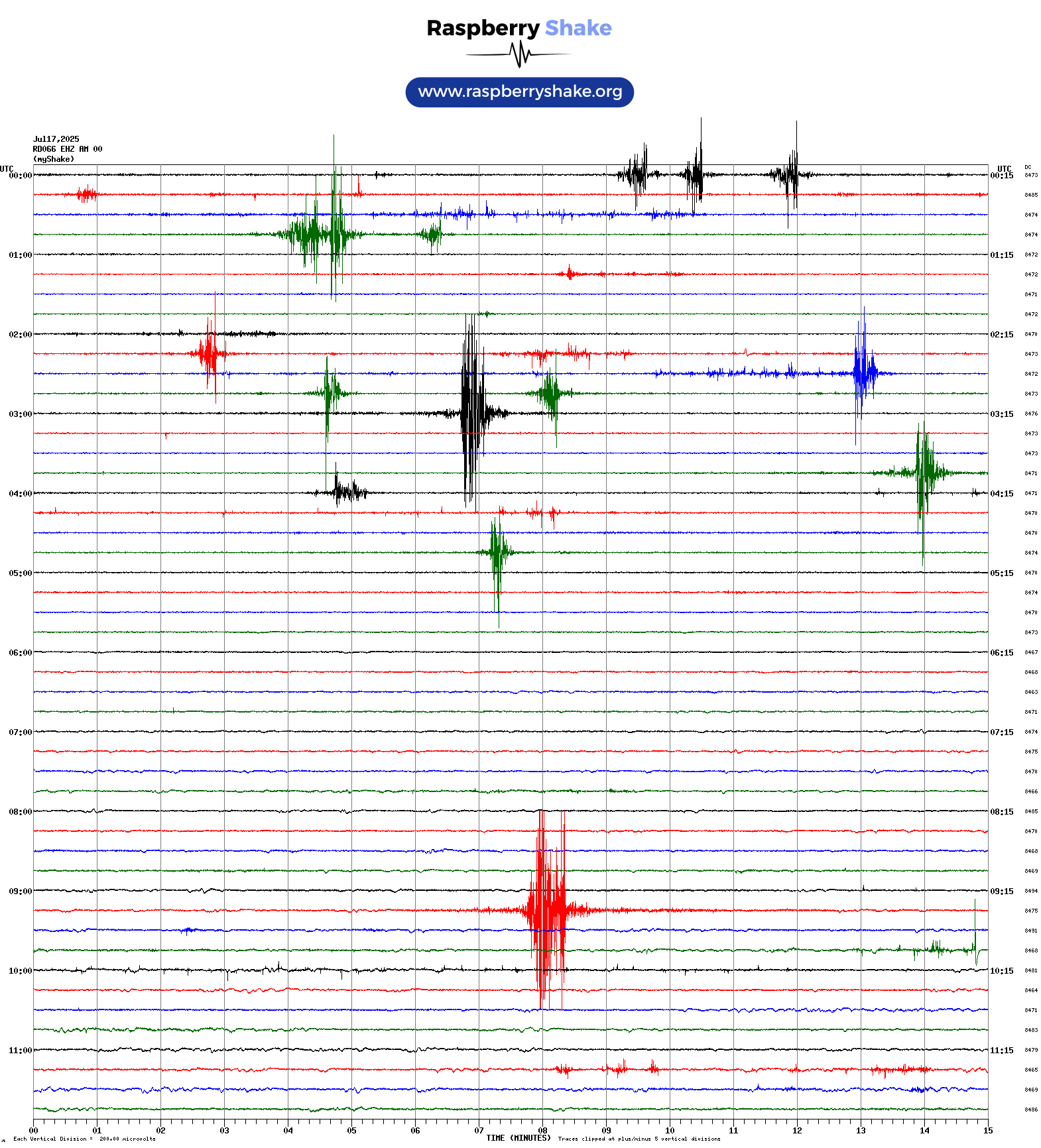Click minute 00 tick label on bottom axis
Screen dimensions: 1041x1148
pos(34,1131)
